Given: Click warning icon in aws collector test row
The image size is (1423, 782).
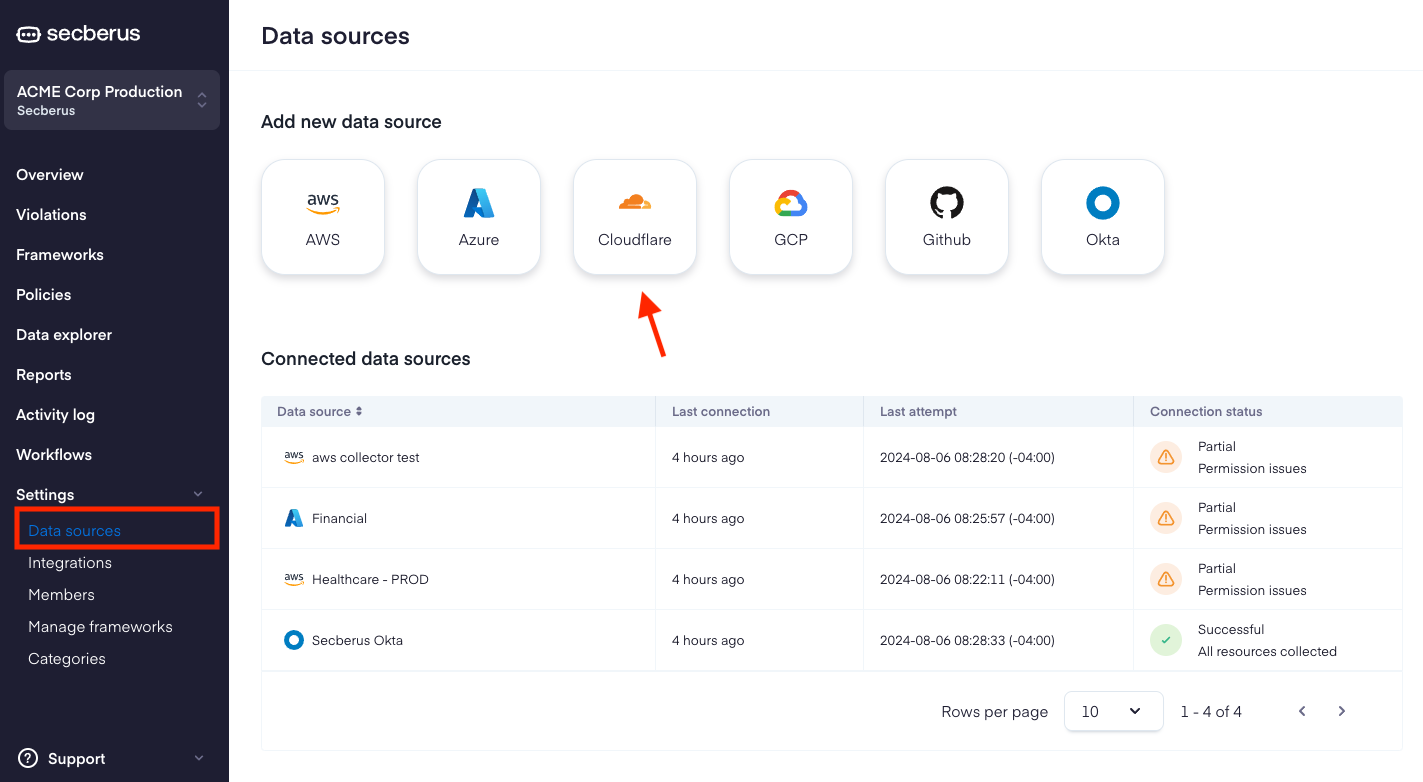Looking at the screenshot, I should tap(1166, 457).
